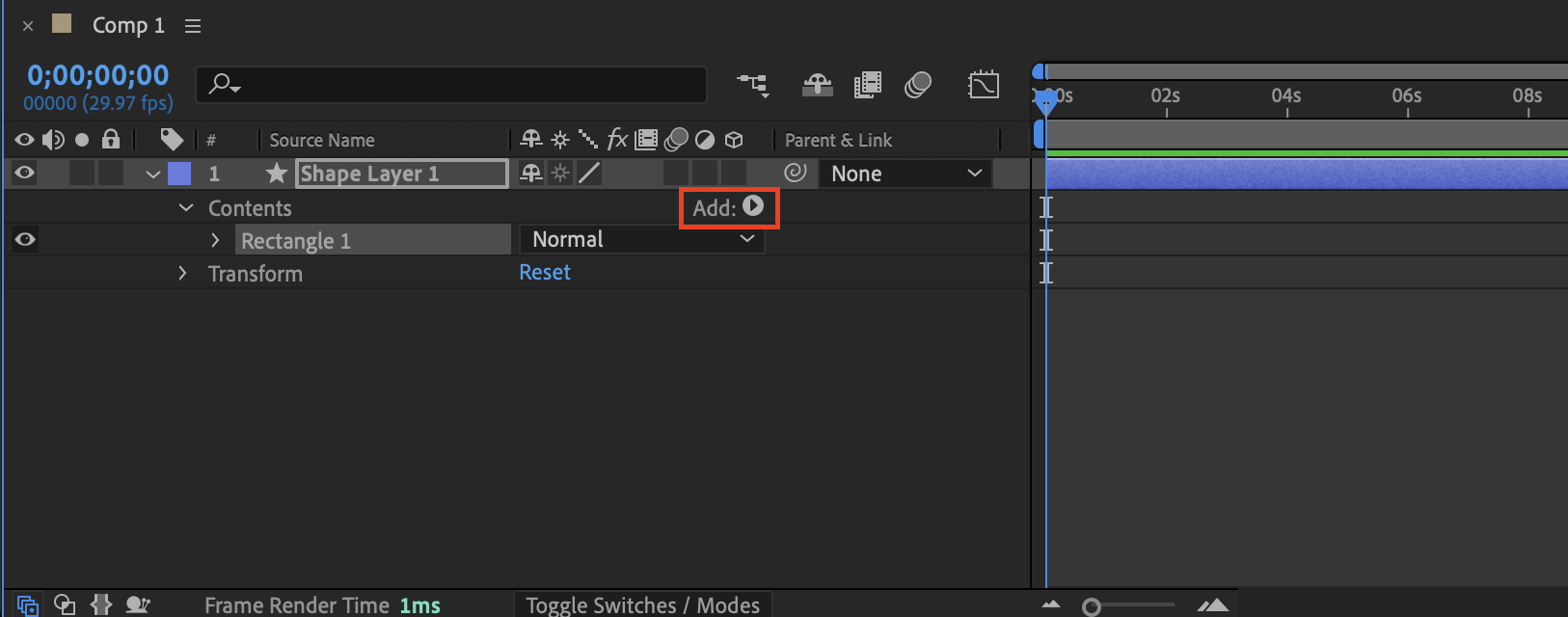Viewport: 1568px width, 617px height.
Task: Click the Adjustment Layer half-circle header icon
Action: [705, 140]
